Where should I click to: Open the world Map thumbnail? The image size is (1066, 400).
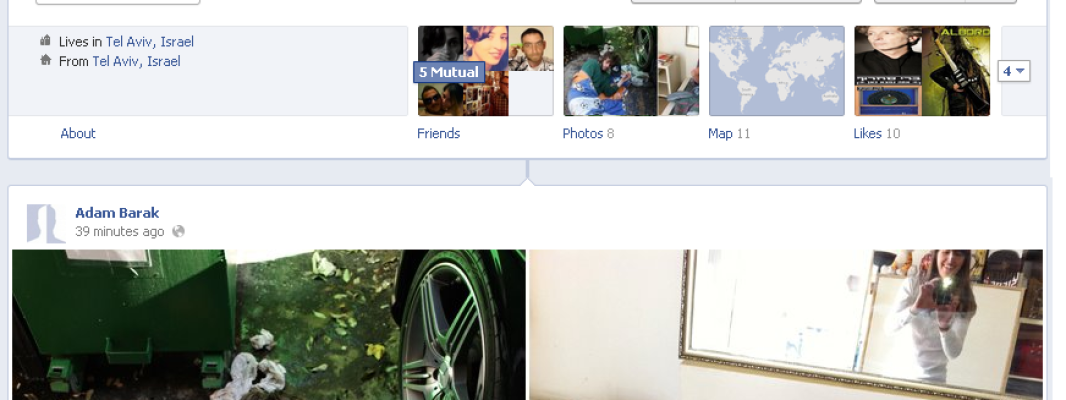[776, 71]
